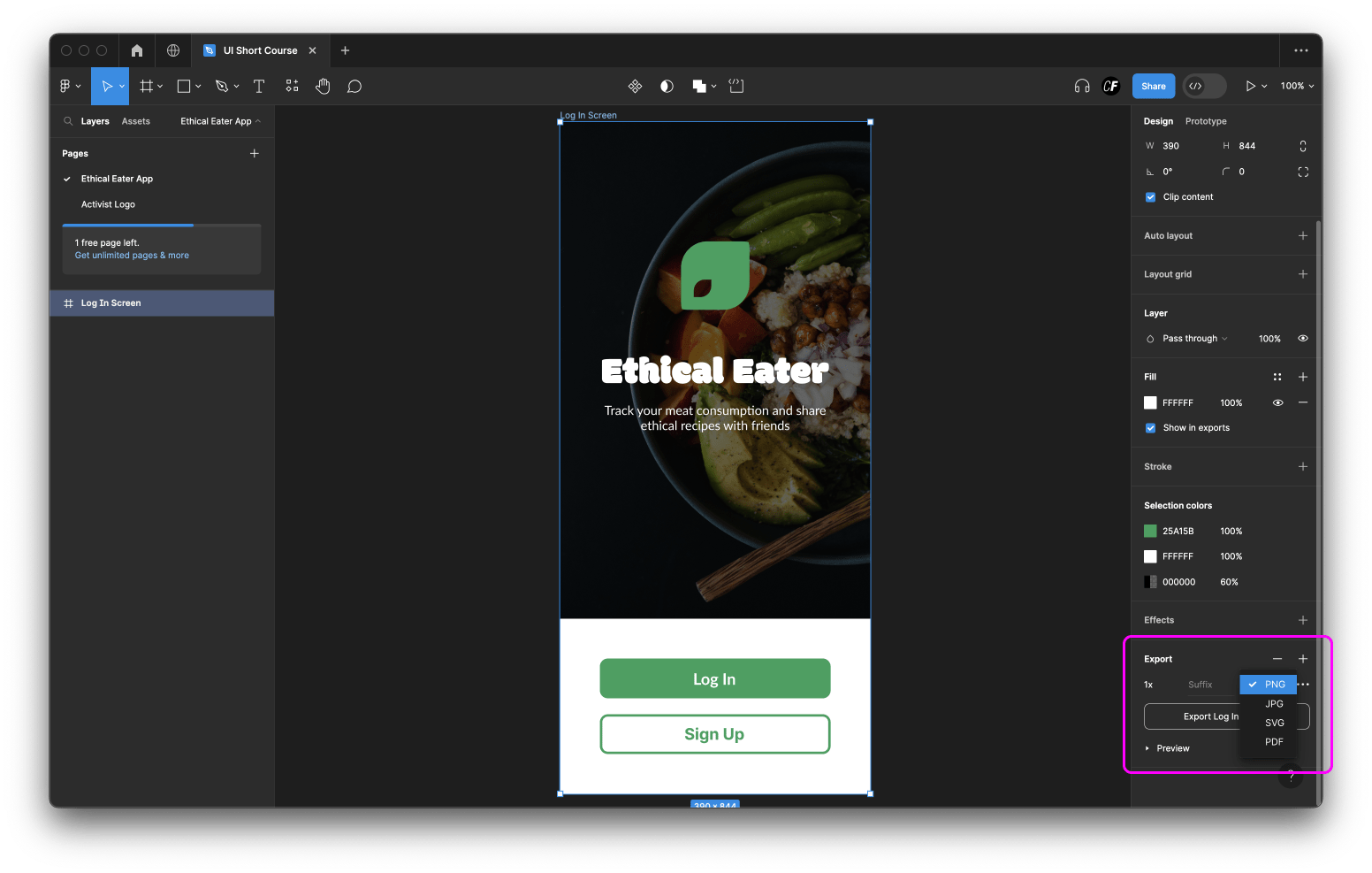Select the Hand tool

[323, 86]
